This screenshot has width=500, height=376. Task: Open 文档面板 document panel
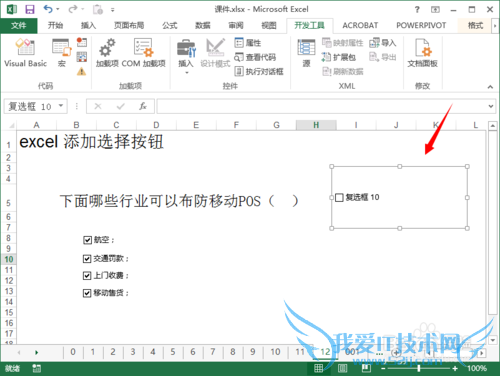pos(422,53)
